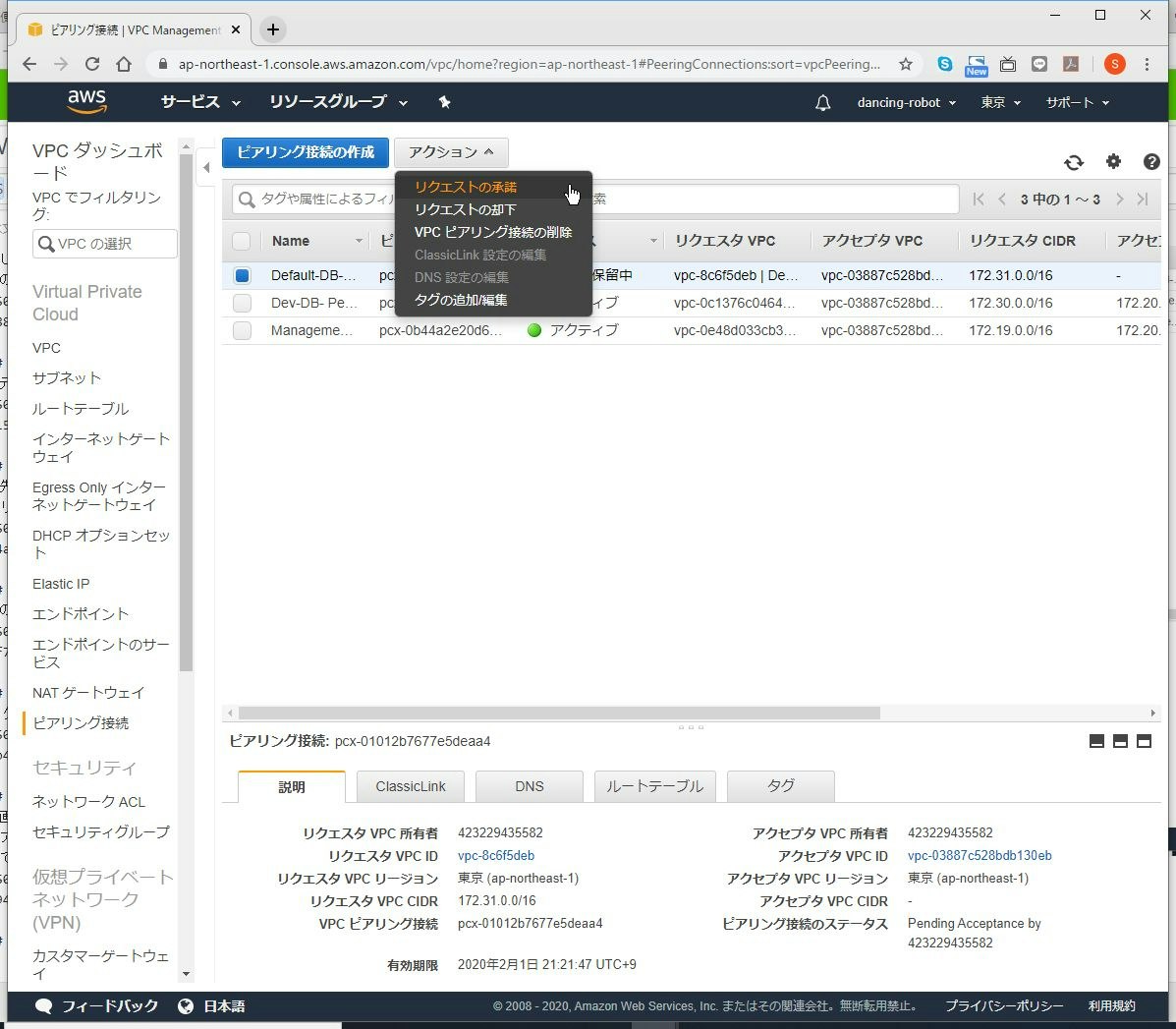Open the VPC の選択 filter box
Screen dimensions: 1176x1029
click(105, 244)
